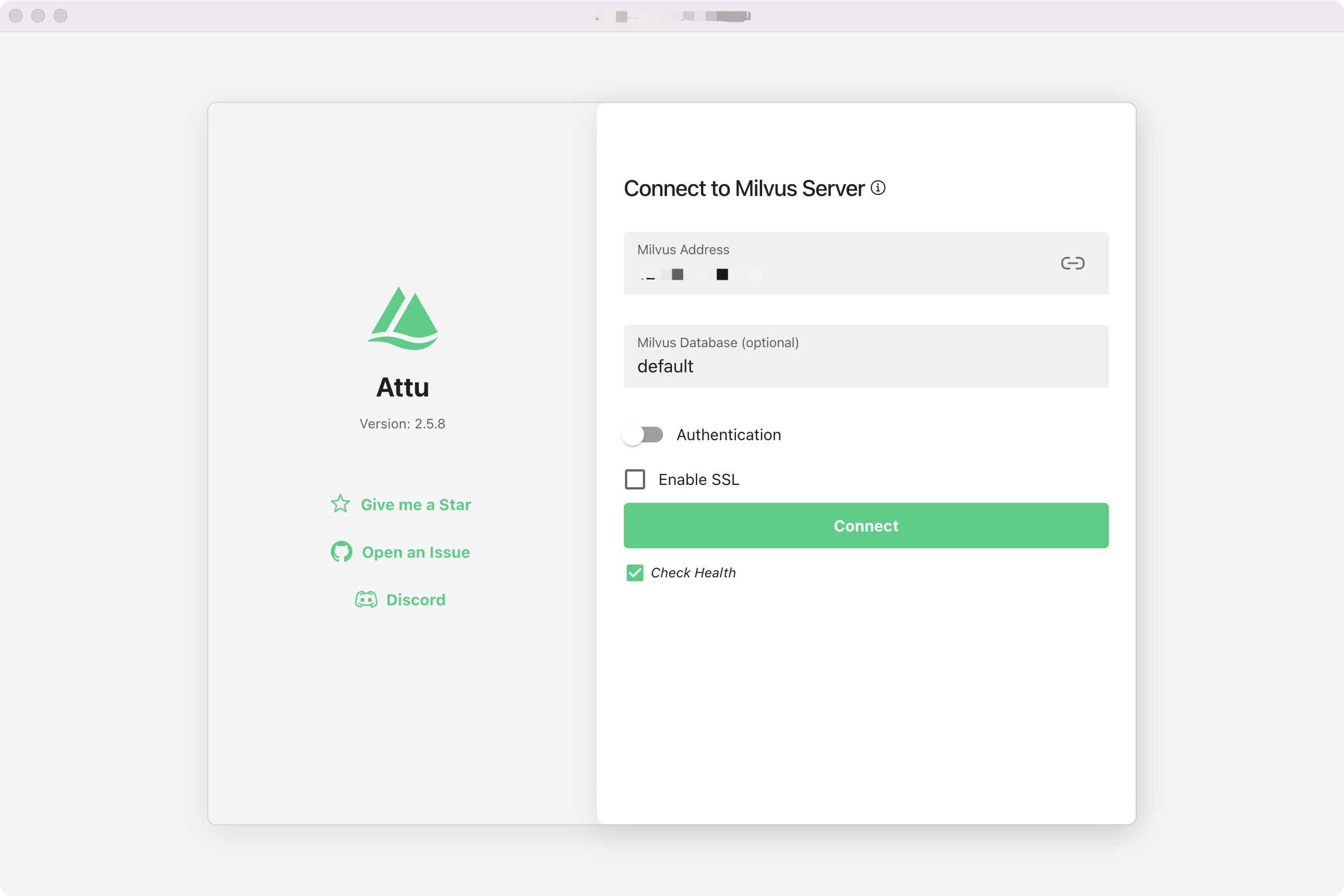
Task: Open the Give me a Star link
Action: coord(416,505)
